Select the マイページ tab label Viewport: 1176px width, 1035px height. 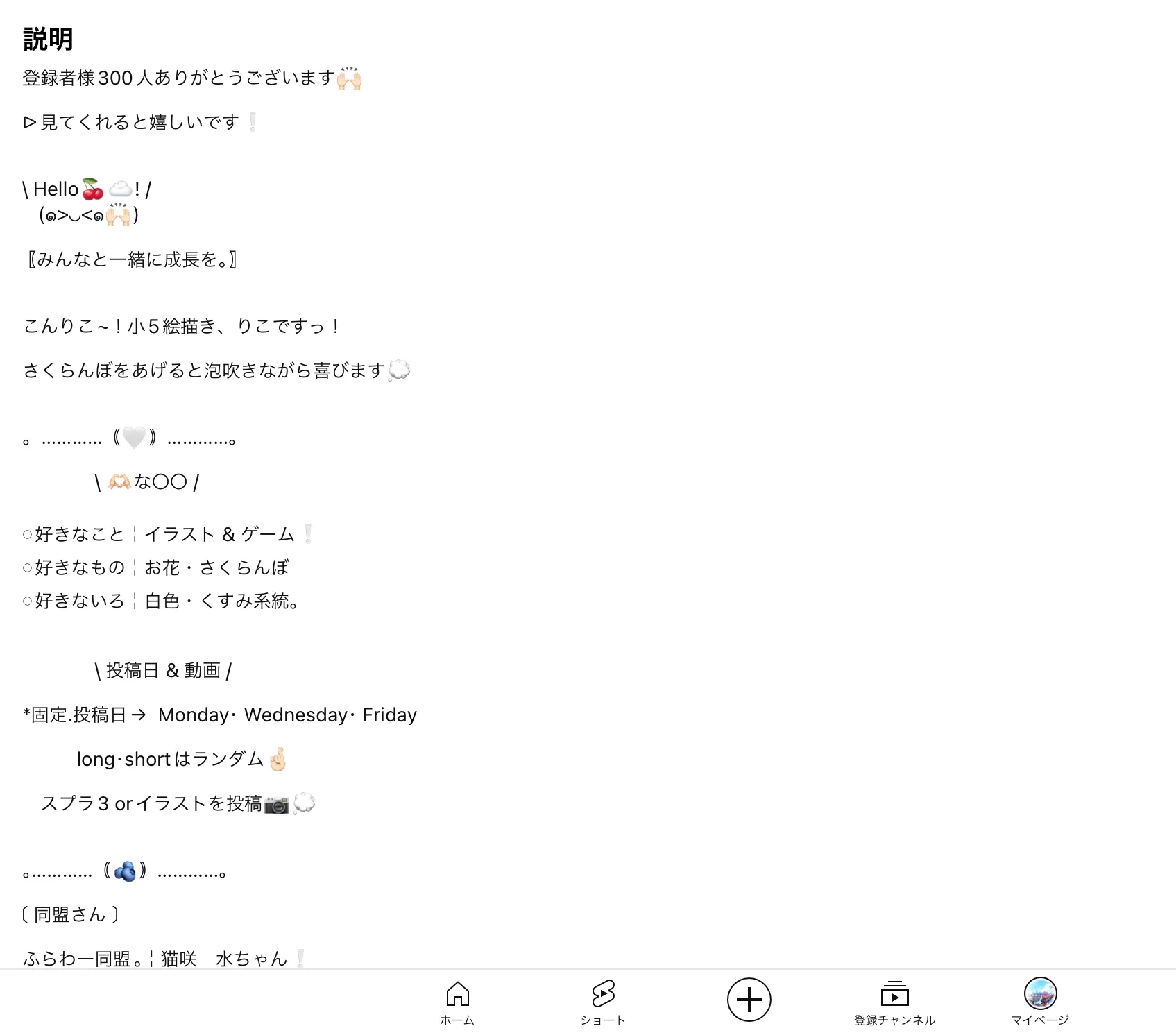click(x=1040, y=1020)
